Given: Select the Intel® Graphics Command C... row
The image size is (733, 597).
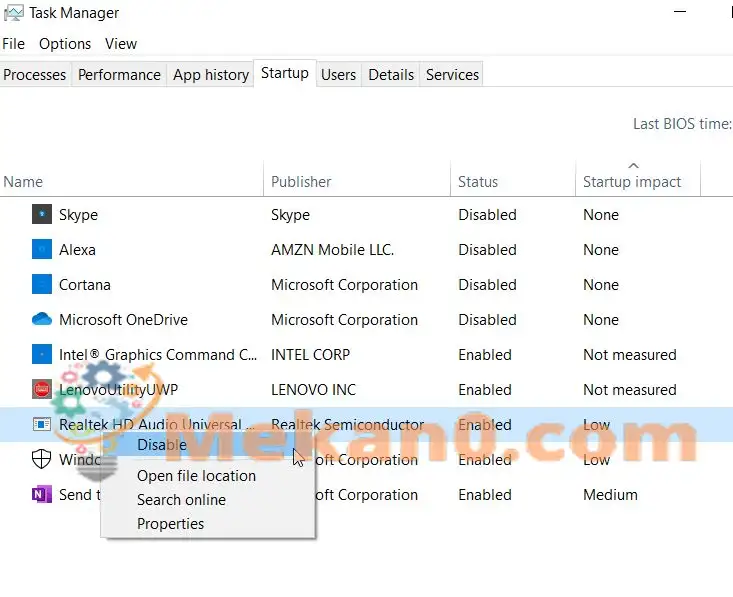Looking at the screenshot, I should point(366,354).
